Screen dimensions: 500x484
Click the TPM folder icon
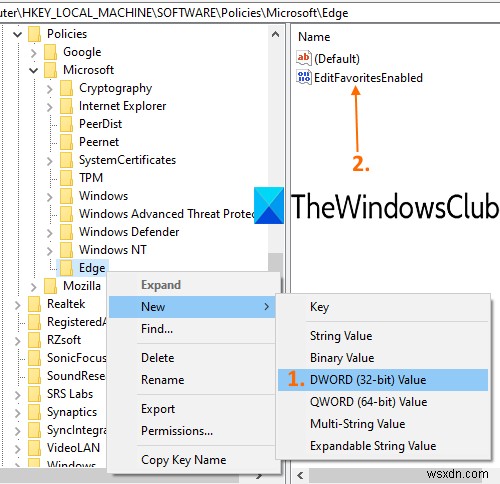coord(66,178)
